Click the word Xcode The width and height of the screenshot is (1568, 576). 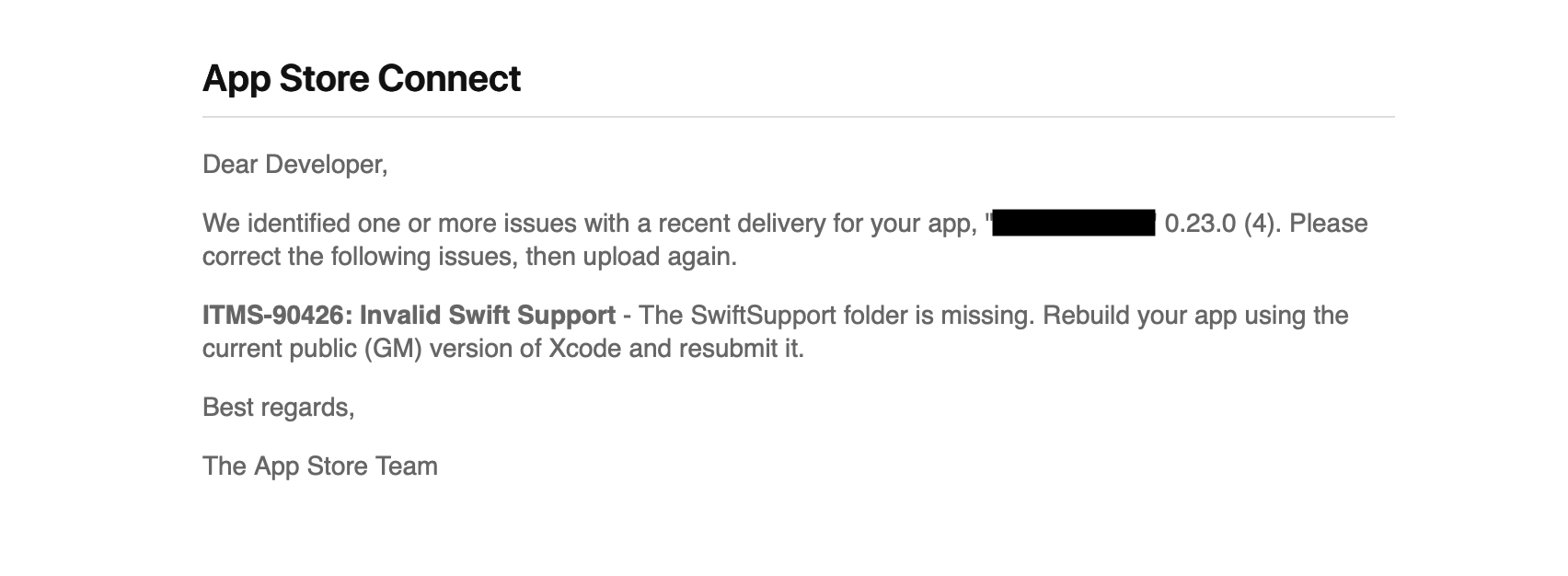tap(584, 350)
